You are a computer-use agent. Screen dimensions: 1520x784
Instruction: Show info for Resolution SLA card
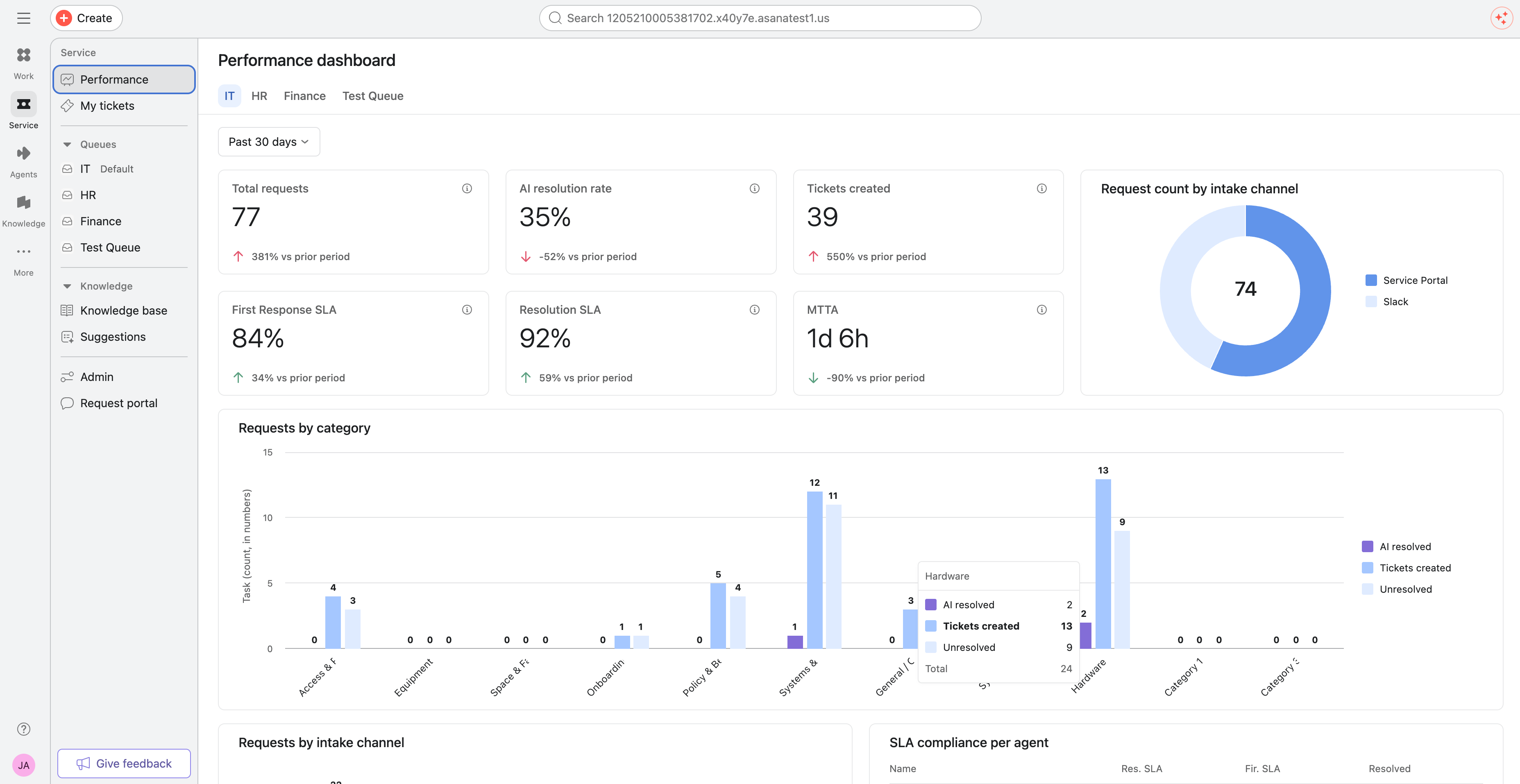tap(754, 310)
